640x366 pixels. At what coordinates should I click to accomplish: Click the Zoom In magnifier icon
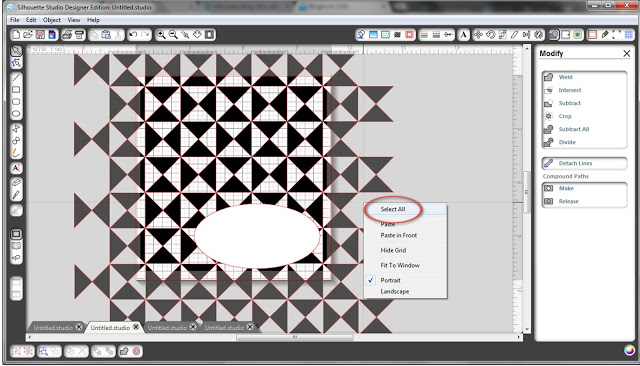pyautogui.click(x=161, y=35)
